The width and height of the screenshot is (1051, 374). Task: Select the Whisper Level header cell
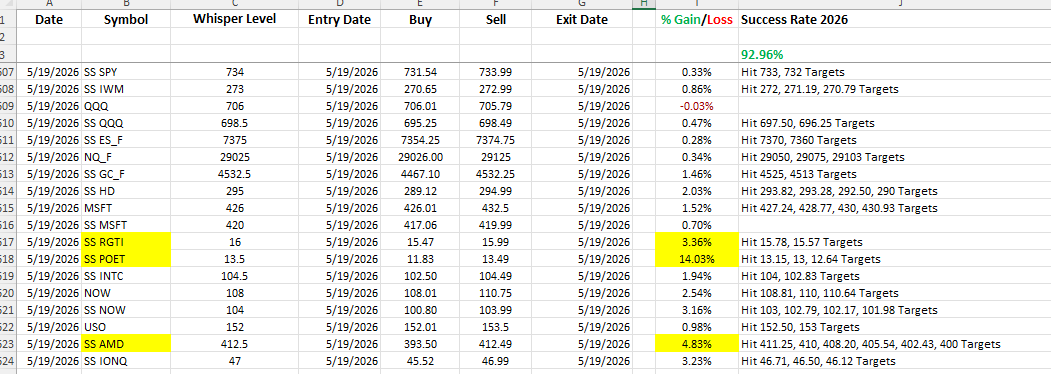pos(235,20)
